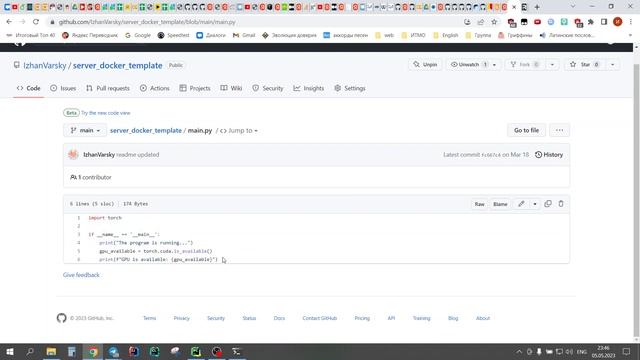This screenshot has height=360, width=640.
Task: Open the Raw view of main.py
Action: (479, 204)
